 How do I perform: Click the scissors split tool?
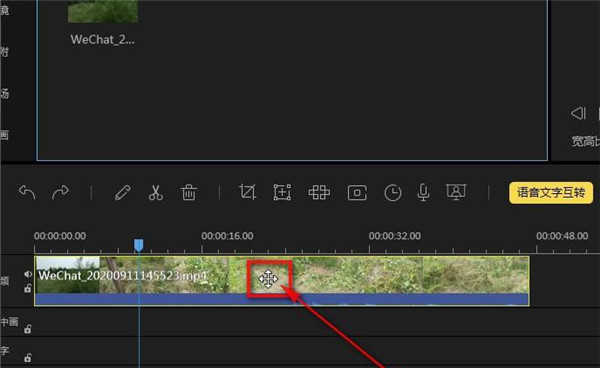155,192
